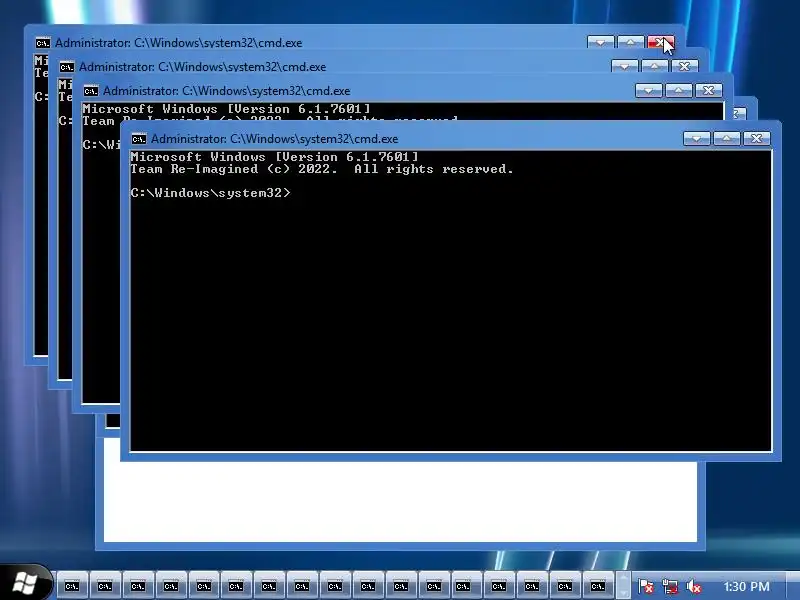Minimize the frontmost cmd window
Screen dimensions: 800x600
pyautogui.click(x=696, y=138)
